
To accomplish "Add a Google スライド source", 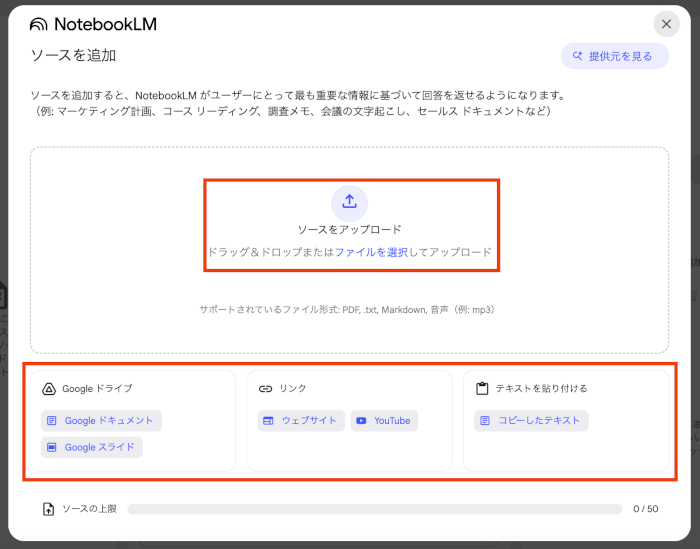I will coord(92,447).
